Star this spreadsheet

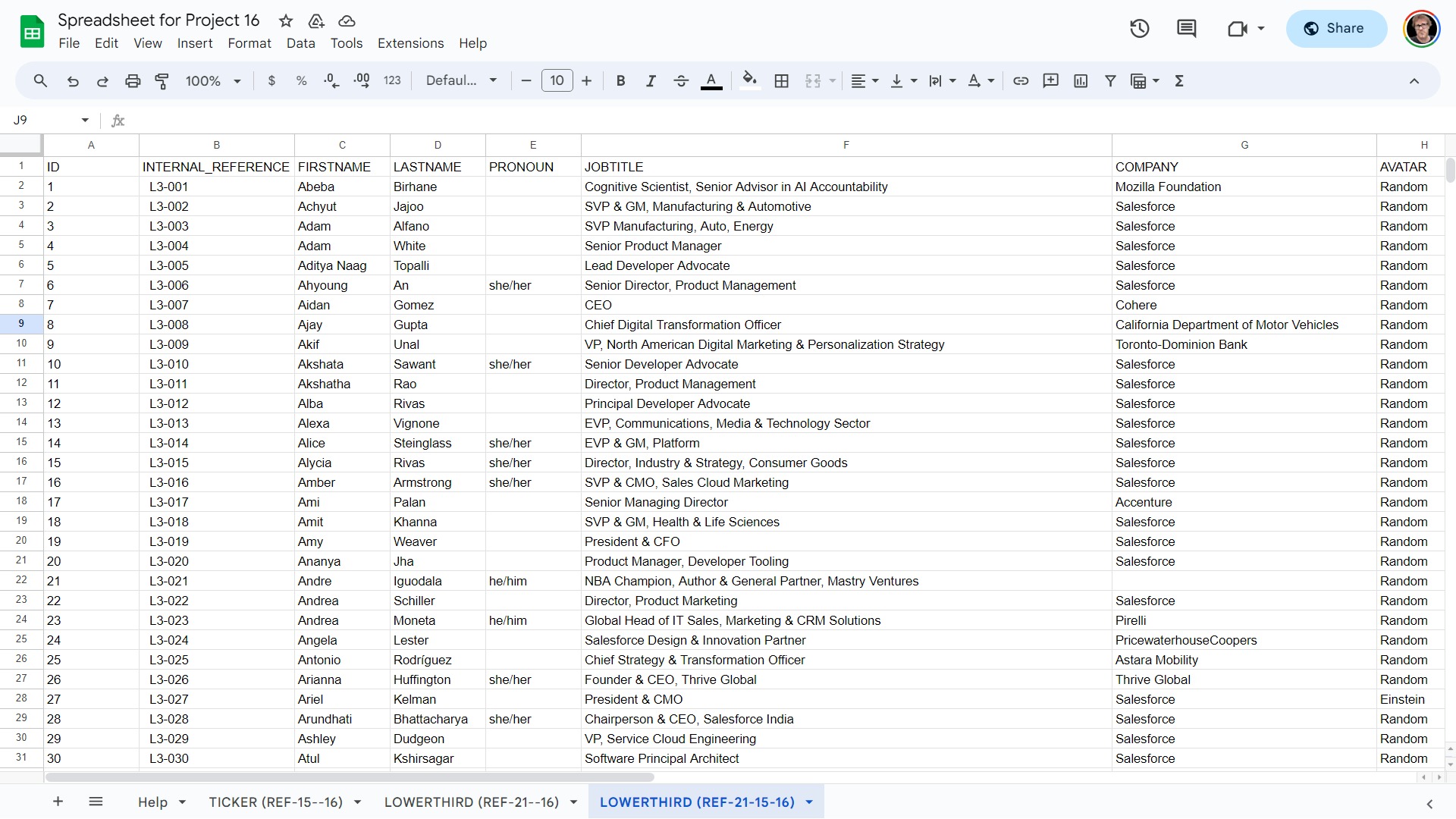[286, 21]
